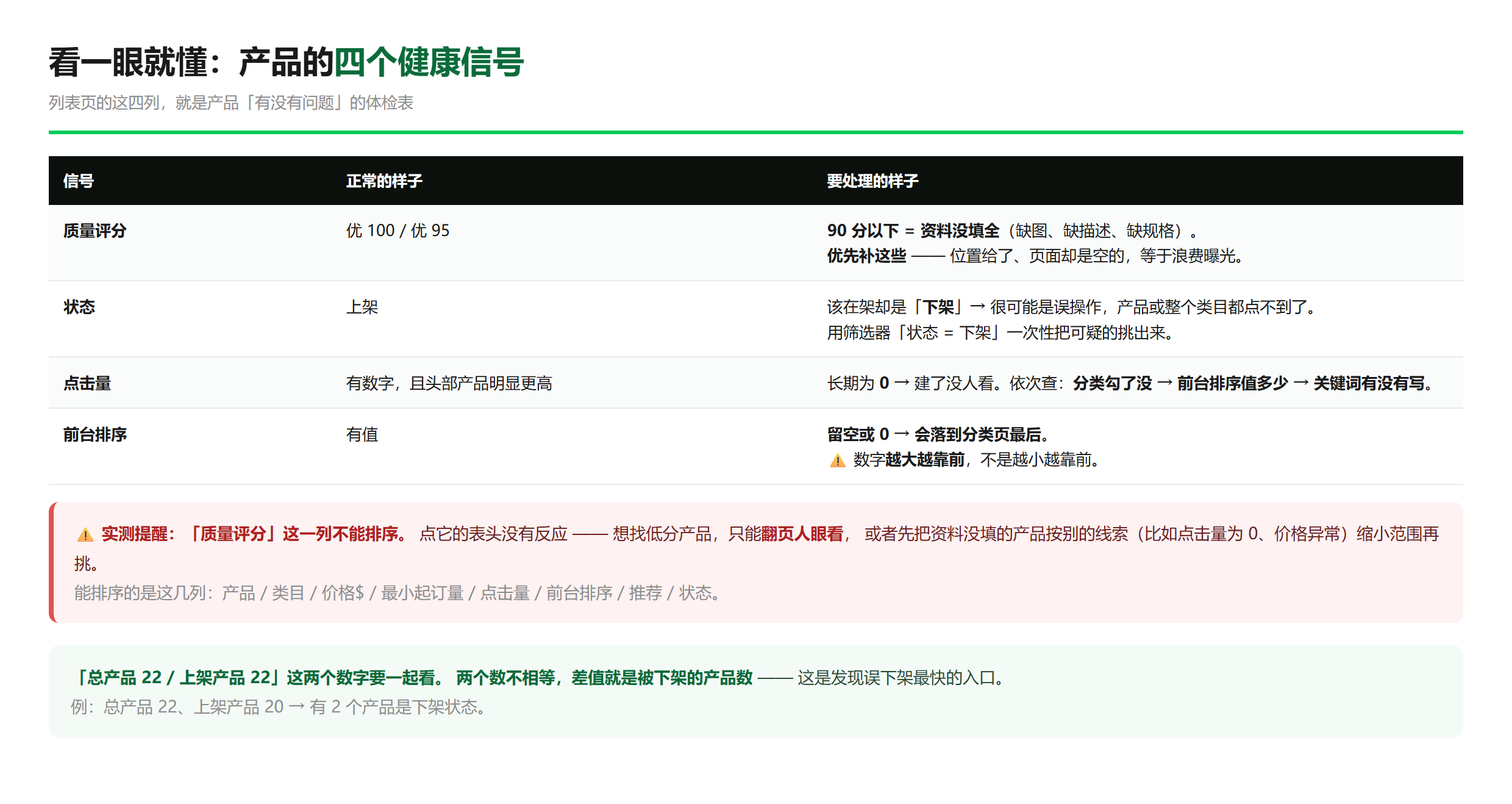Screen dimensions: 1512x804
Task: Click the warning icon beside 数字越大越靠前
Action: 838,461
